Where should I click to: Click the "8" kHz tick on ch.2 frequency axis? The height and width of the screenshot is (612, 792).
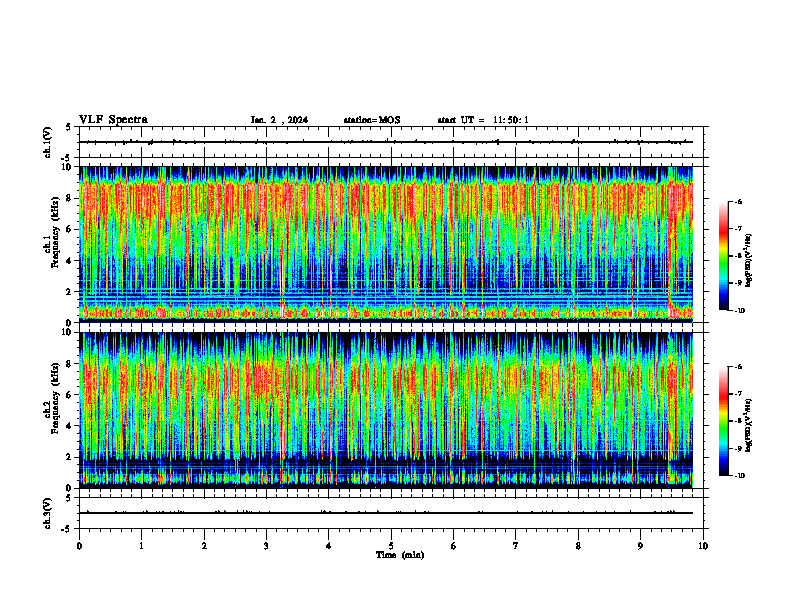70,364
